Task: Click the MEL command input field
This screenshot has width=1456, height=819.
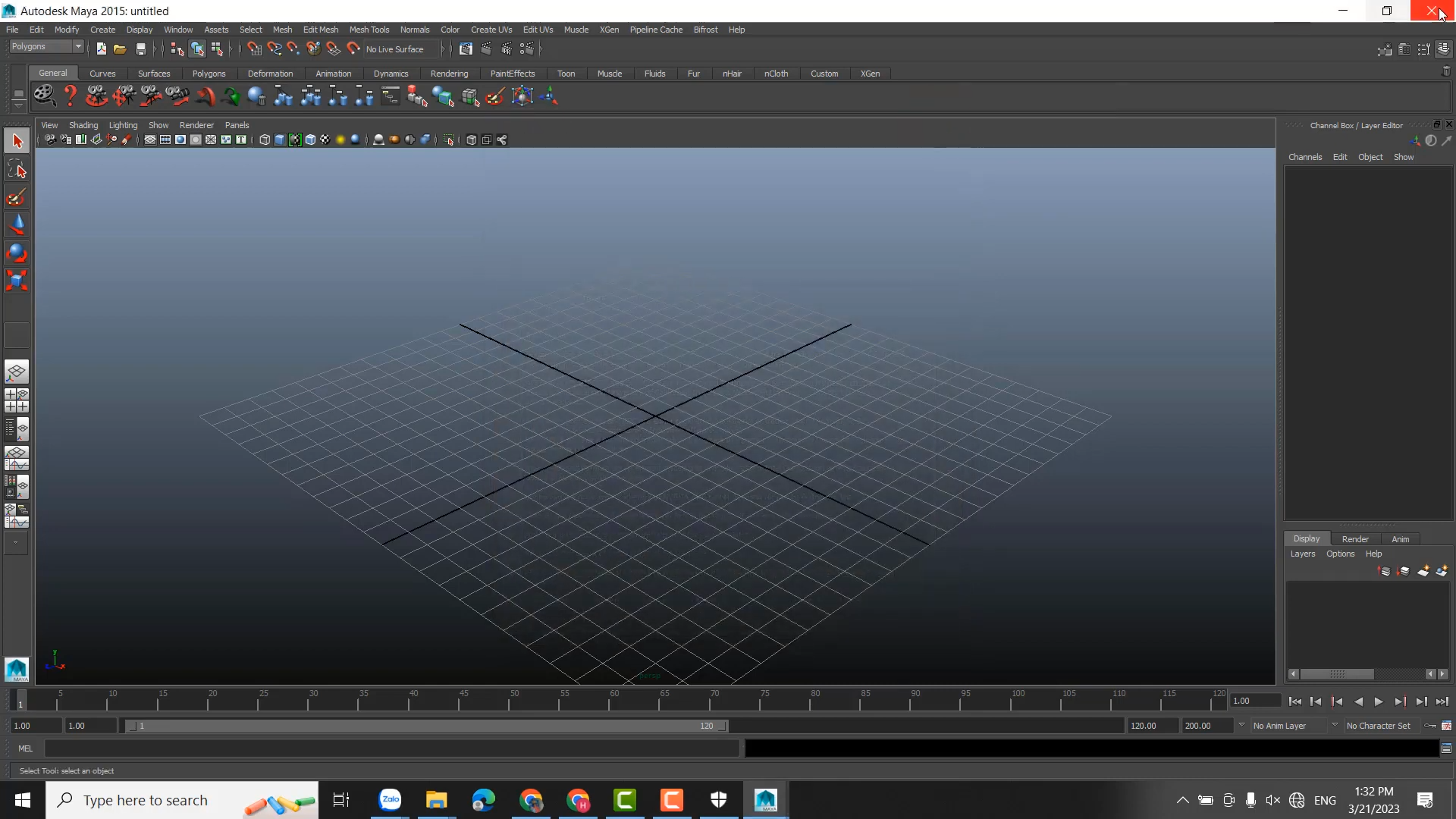Action: 391,748
